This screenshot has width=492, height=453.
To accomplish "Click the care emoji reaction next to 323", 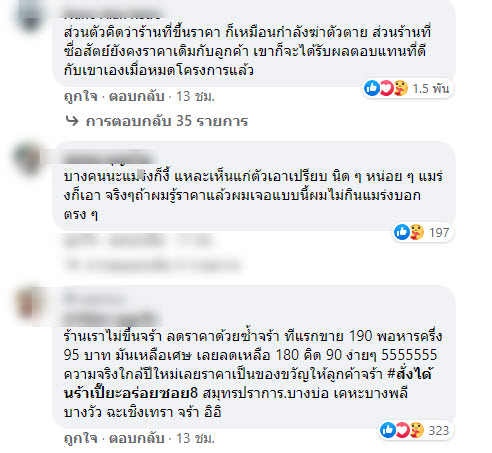I will [x=417, y=430].
